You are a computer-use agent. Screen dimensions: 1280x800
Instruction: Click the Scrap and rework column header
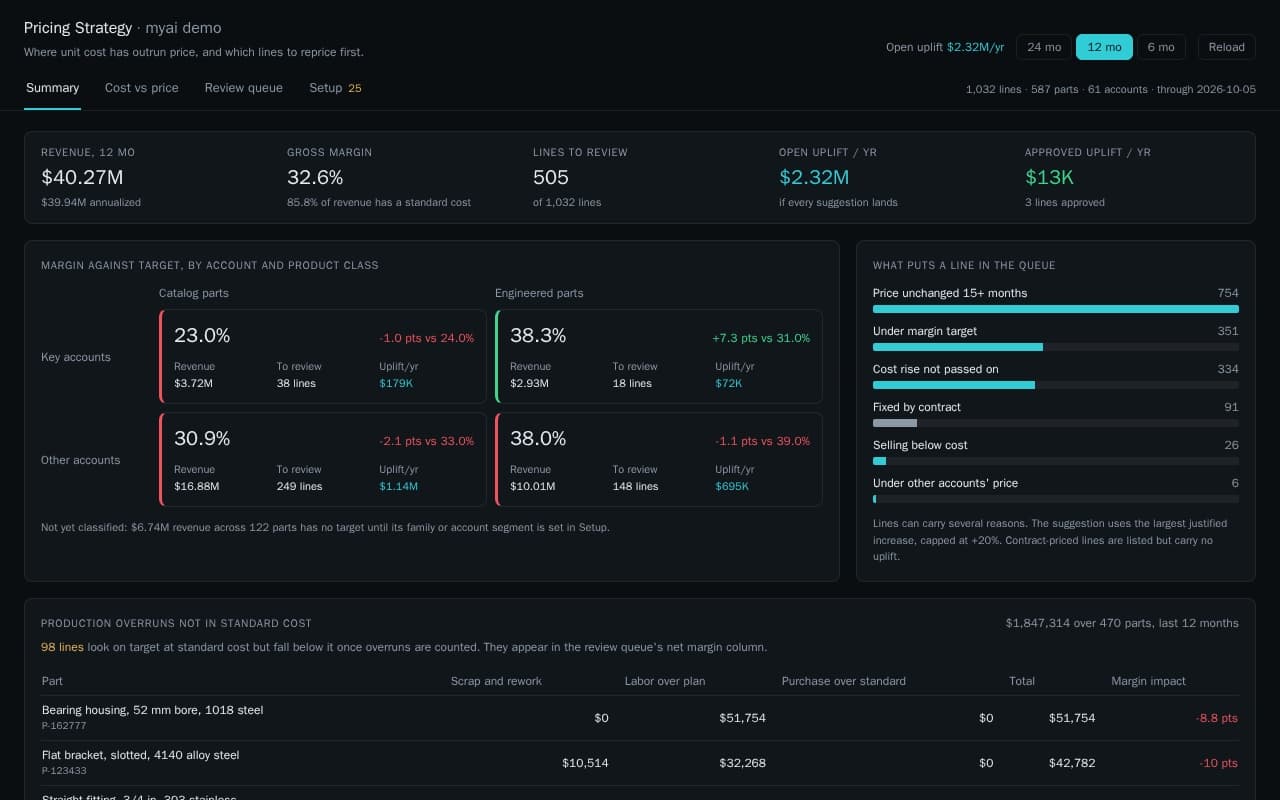[496, 681]
